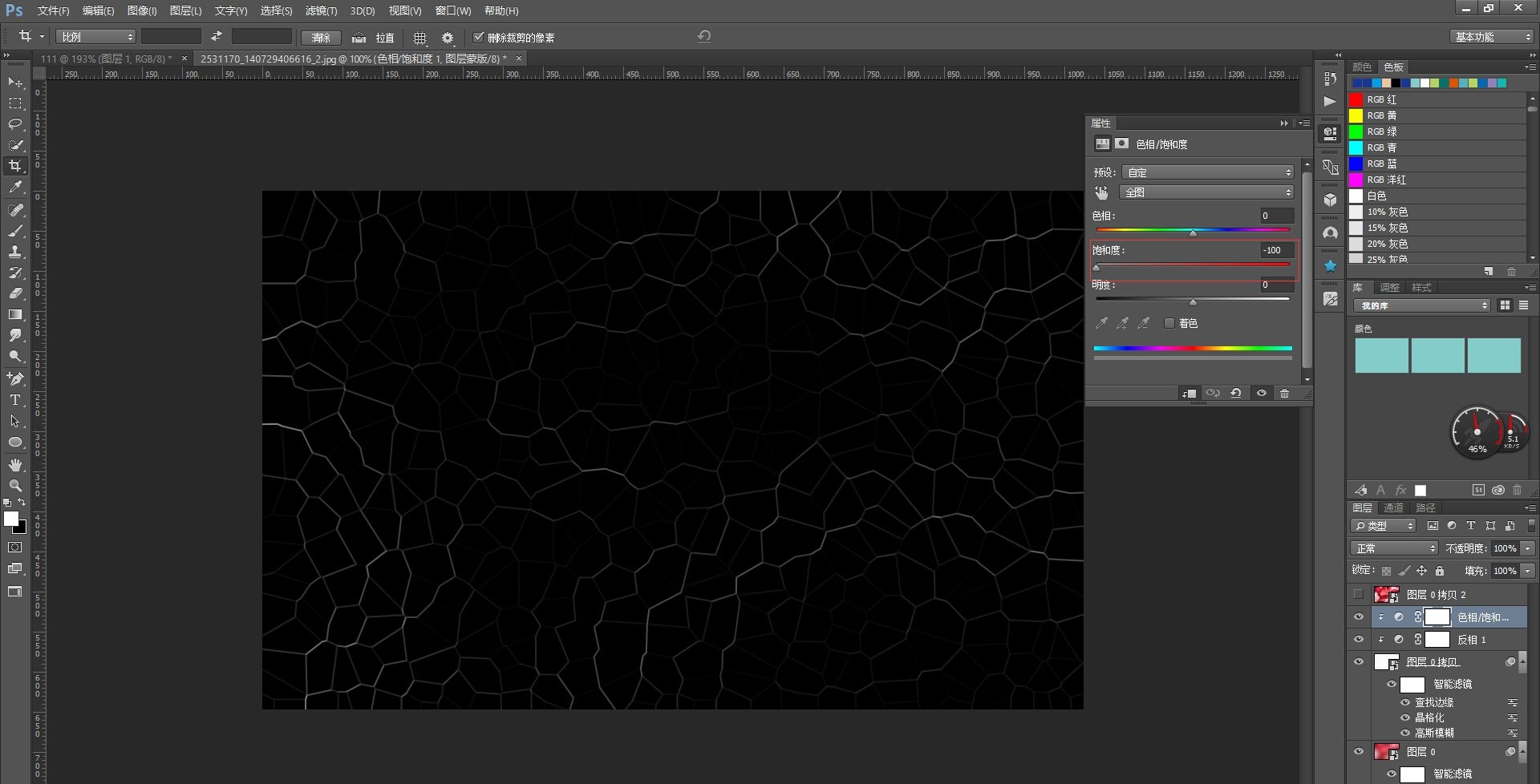Swap crop width and height values
1540x784 pixels.
217,36
